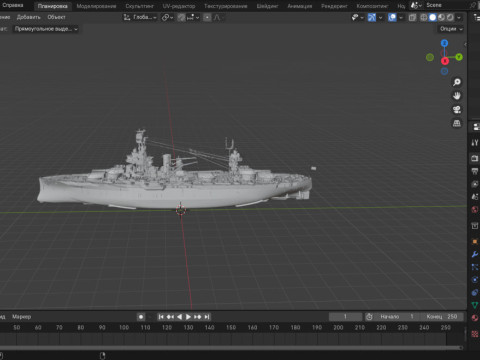Open the proportional editing falloff menu
The height and width of the screenshot is (360, 480).
217,17
